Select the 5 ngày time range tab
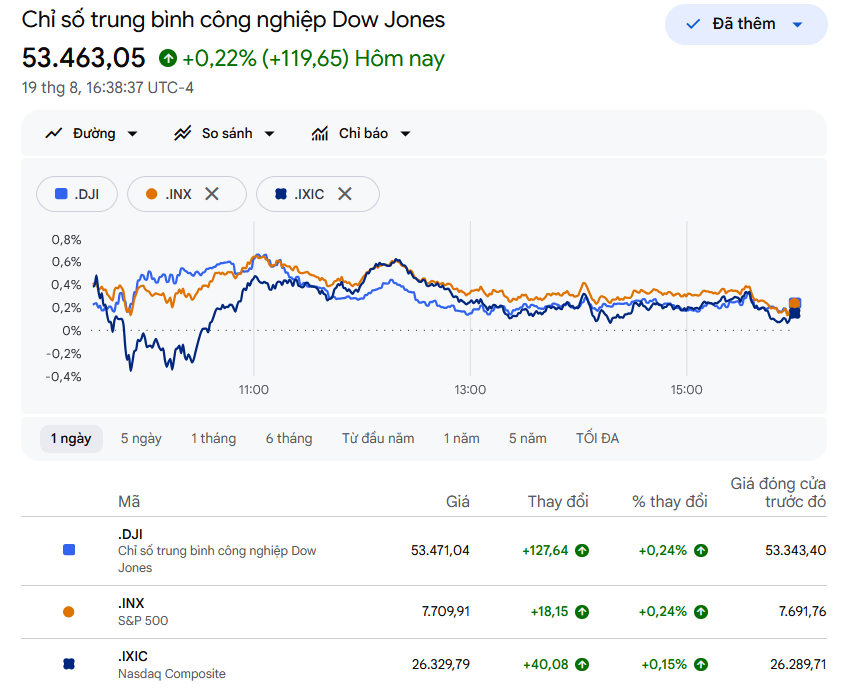This screenshot has width=847, height=698. tap(141, 438)
